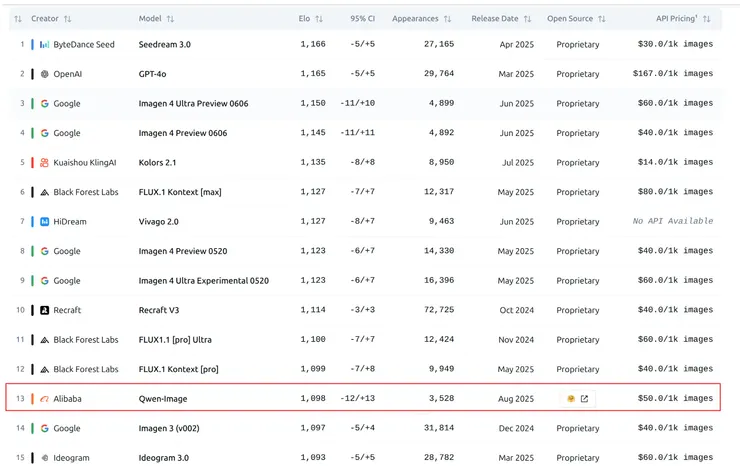The width and height of the screenshot is (740, 466).
Task: Click the 95% CI column header
Action: pyautogui.click(x=363, y=18)
